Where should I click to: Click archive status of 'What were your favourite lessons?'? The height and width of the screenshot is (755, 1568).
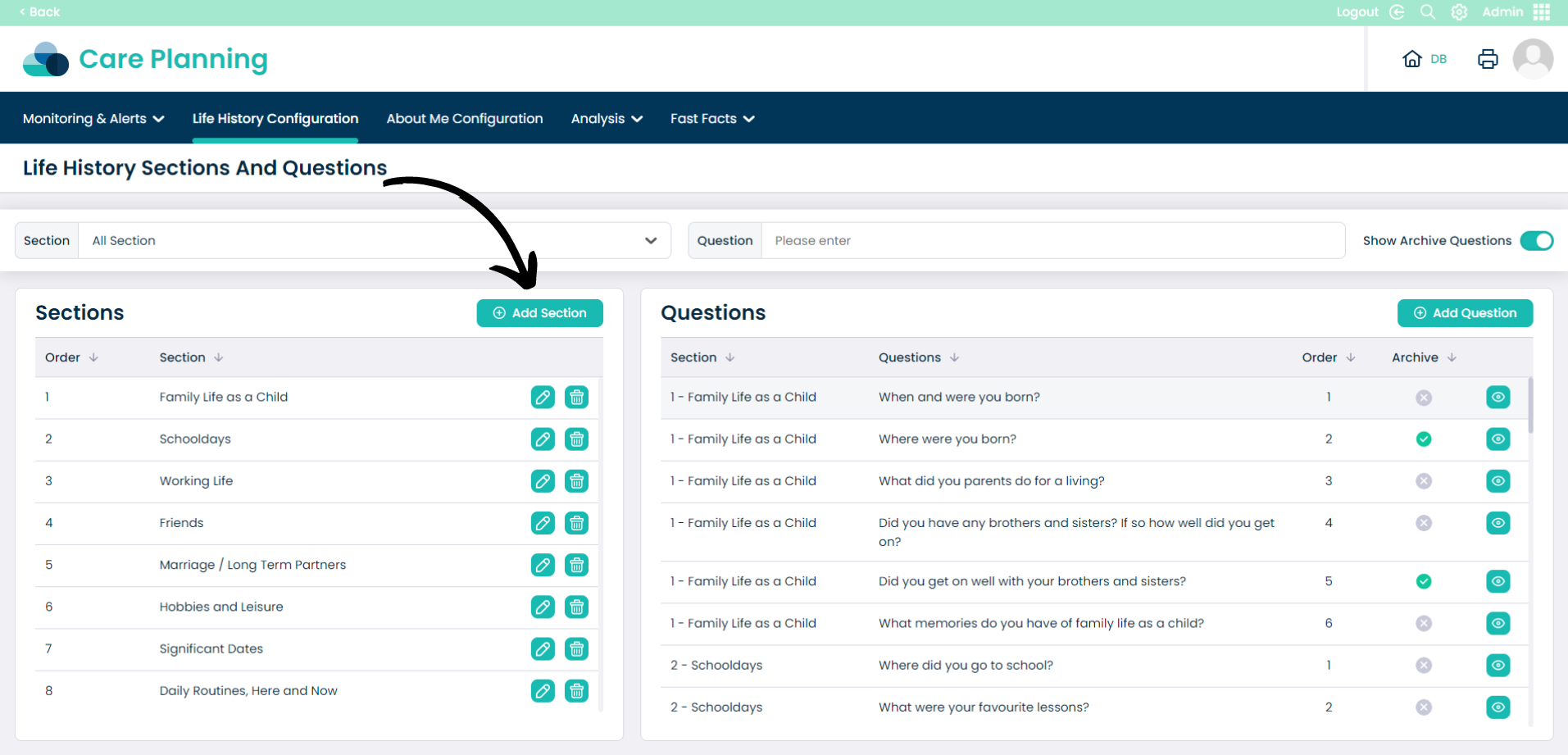pos(1424,707)
